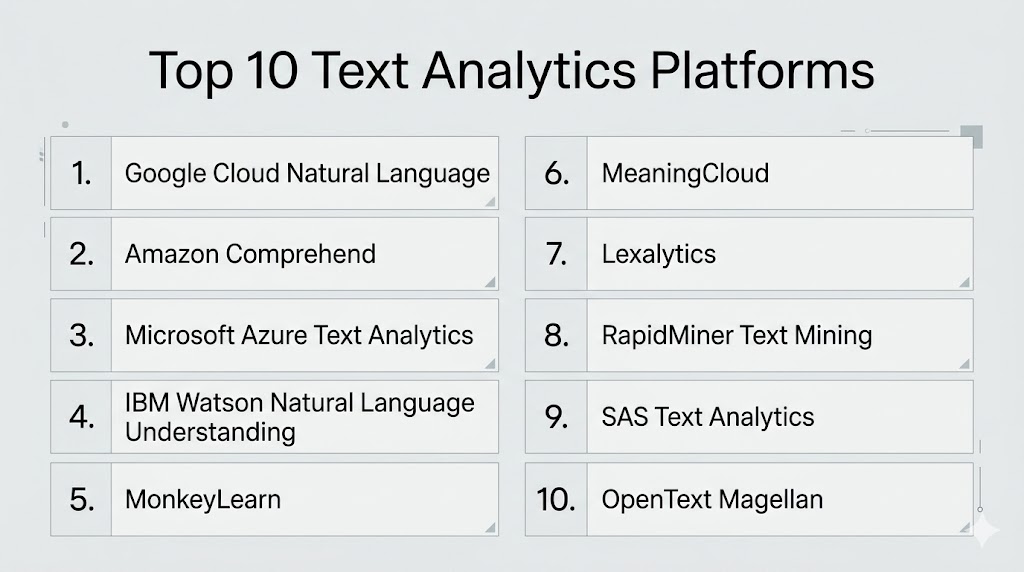
Task: Click the sparkle icon in bottom-right corner
Action: [984, 532]
